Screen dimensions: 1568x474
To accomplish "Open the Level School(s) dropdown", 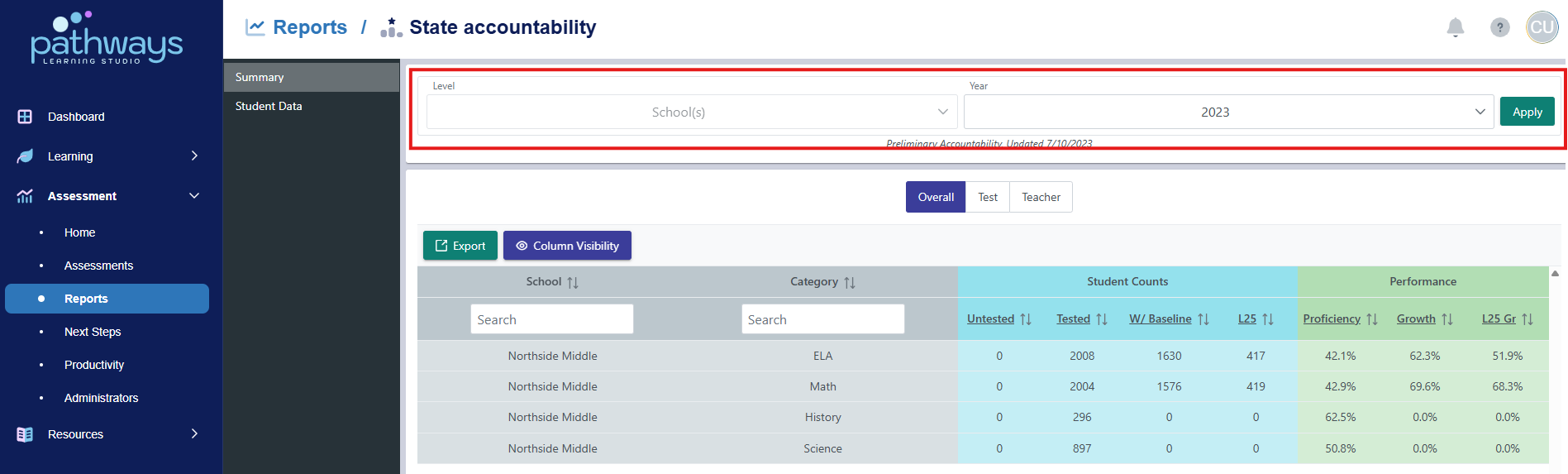I will (692, 112).
